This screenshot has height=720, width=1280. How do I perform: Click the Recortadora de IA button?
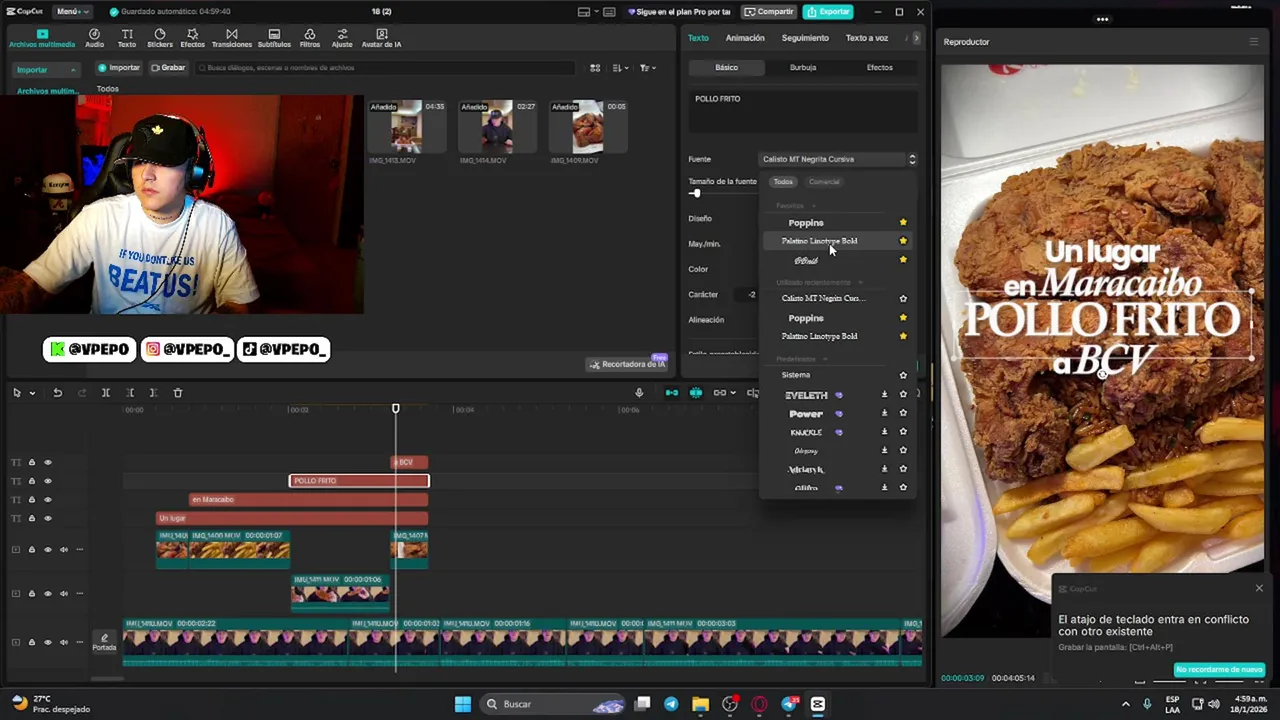(x=627, y=364)
